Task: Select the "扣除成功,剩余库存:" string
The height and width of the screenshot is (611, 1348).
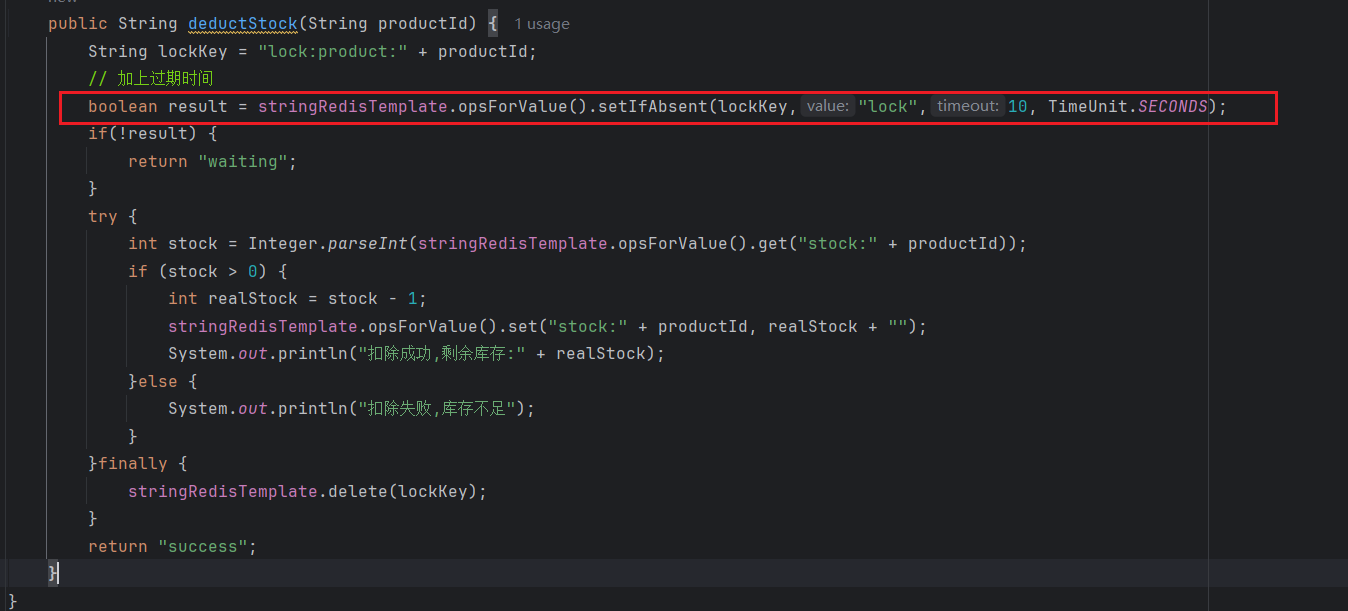Action: pyautogui.click(x=443, y=353)
